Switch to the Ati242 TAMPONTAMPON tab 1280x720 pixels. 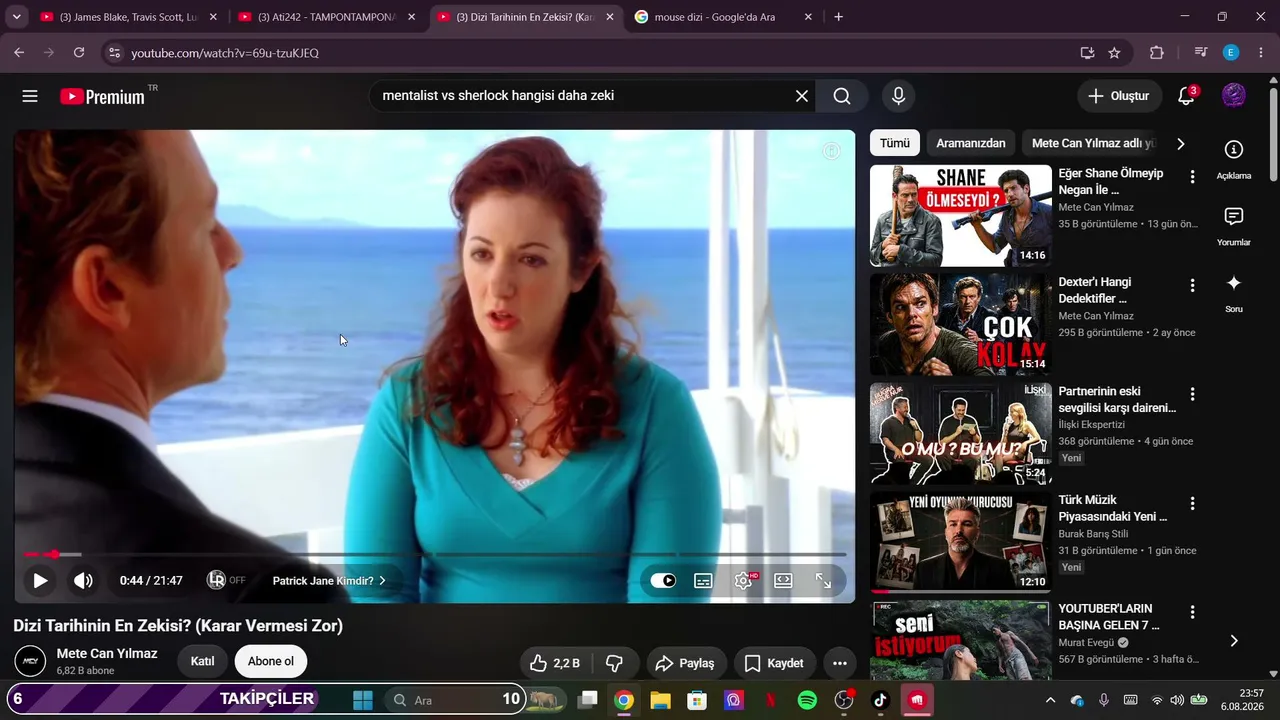pos(327,17)
